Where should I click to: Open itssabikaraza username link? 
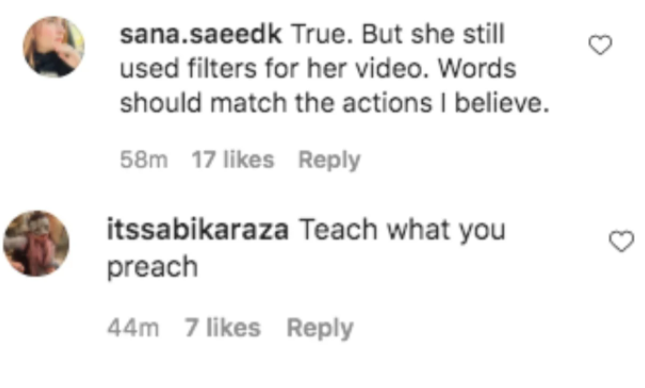pos(198,230)
